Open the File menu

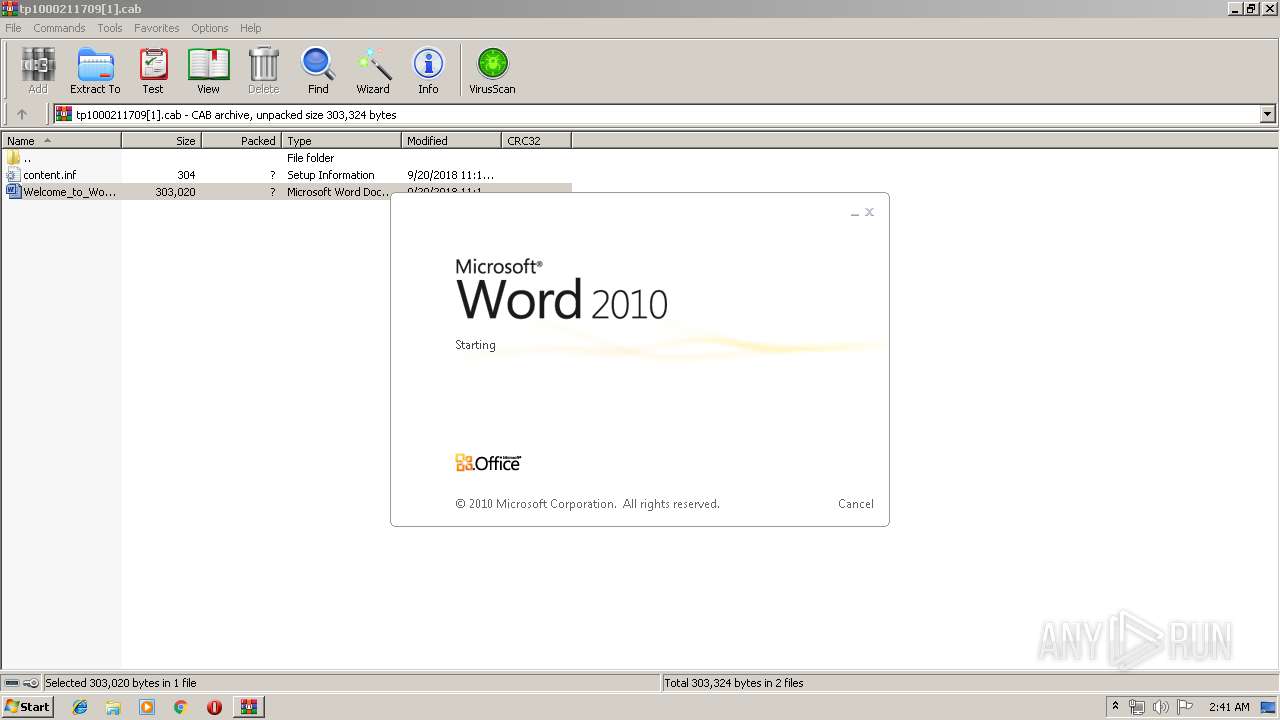13,28
